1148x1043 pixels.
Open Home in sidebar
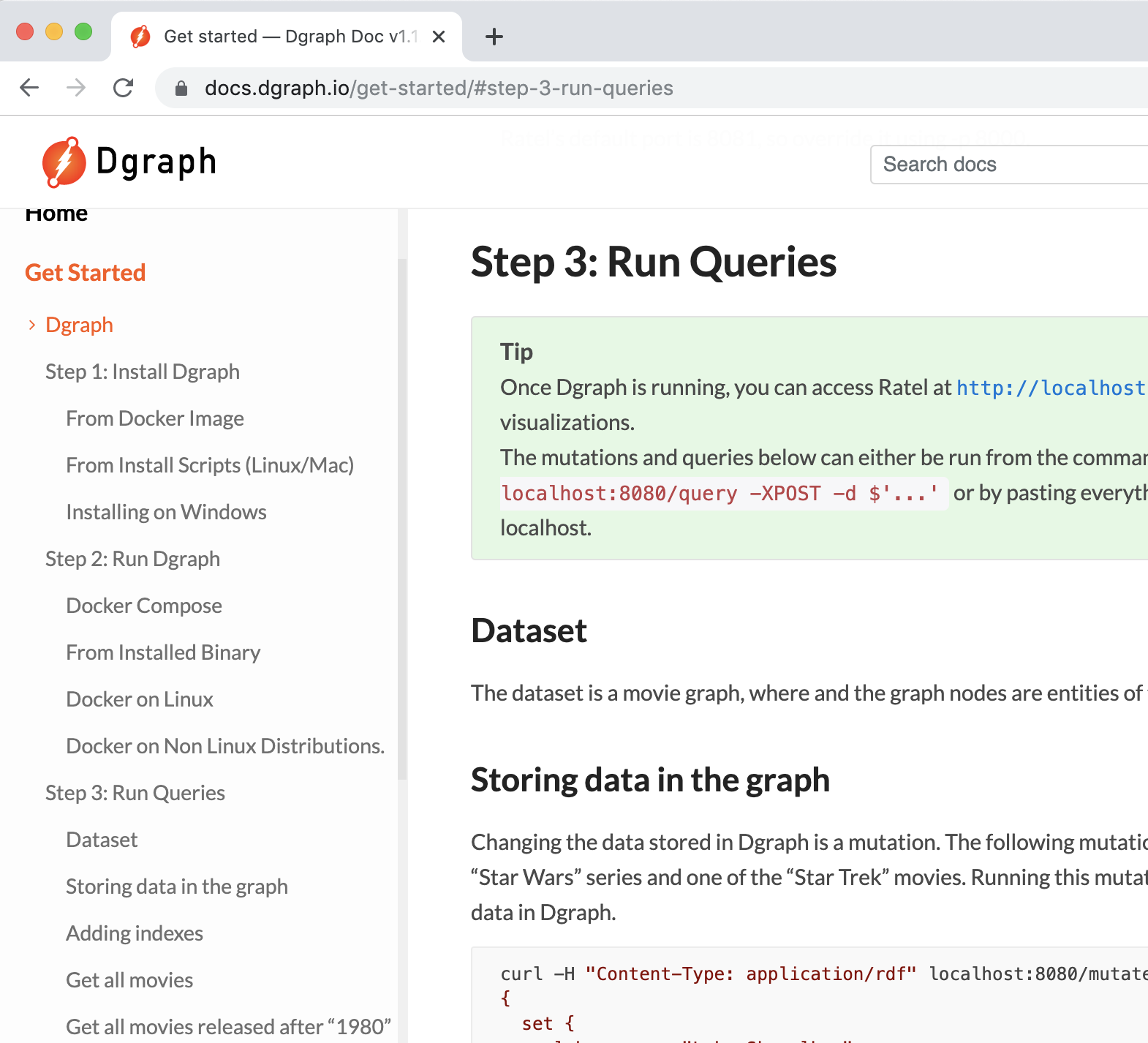click(56, 214)
